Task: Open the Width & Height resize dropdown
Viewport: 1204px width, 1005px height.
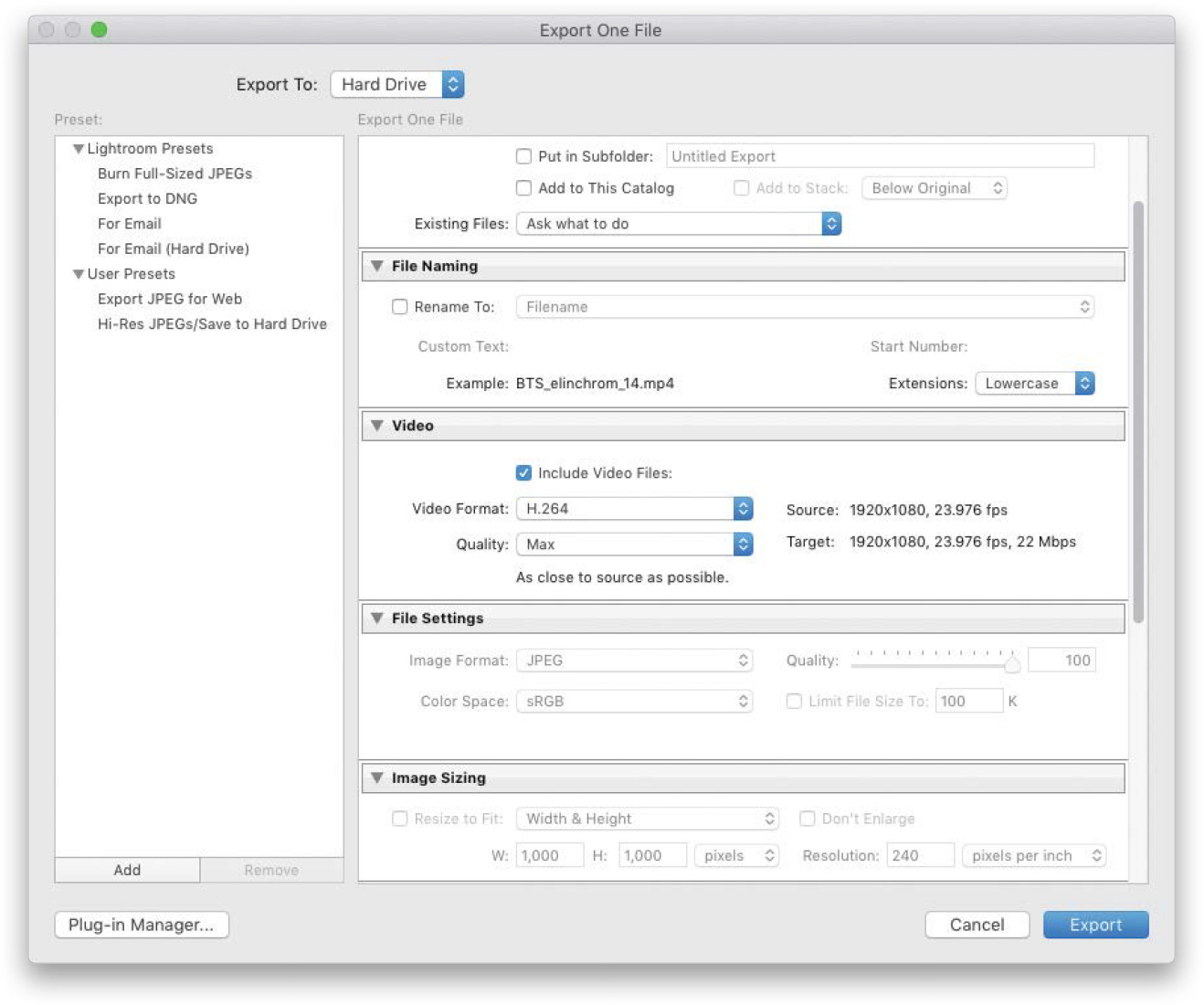Action: click(x=648, y=819)
